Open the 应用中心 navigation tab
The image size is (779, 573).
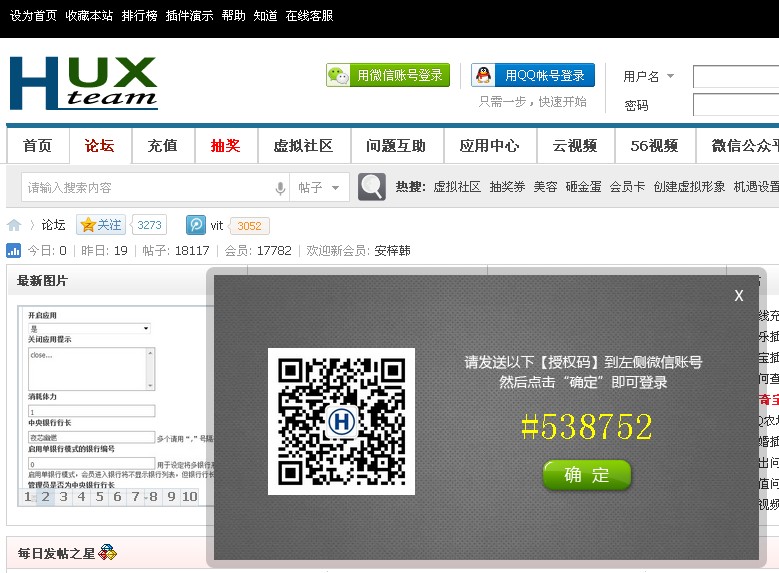(490, 146)
